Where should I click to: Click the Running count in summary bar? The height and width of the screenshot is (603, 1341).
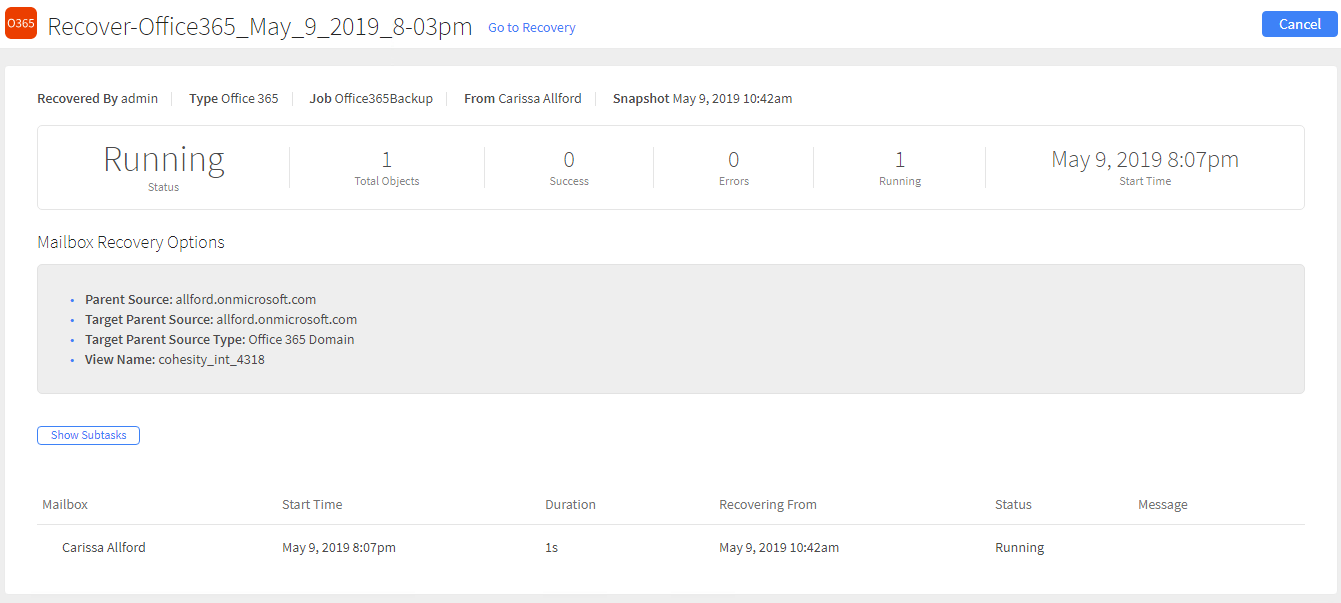pyautogui.click(x=900, y=160)
